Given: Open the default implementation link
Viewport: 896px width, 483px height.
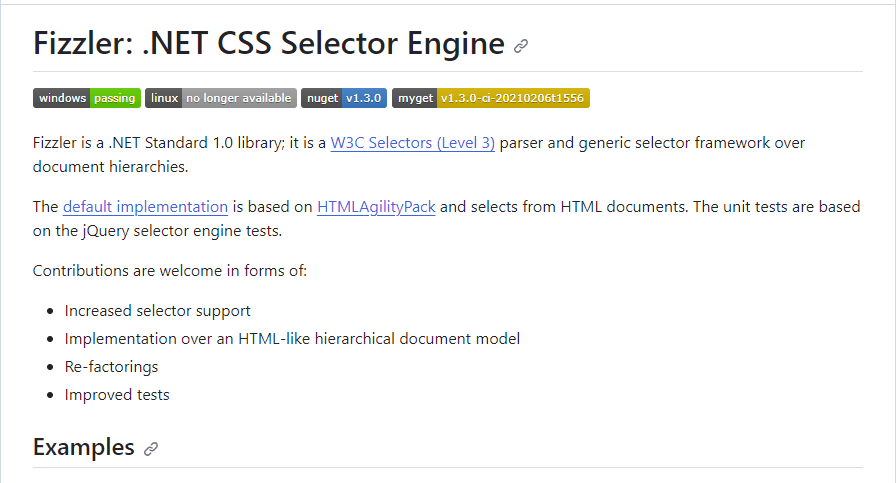Looking at the screenshot, I should (145, 207).
